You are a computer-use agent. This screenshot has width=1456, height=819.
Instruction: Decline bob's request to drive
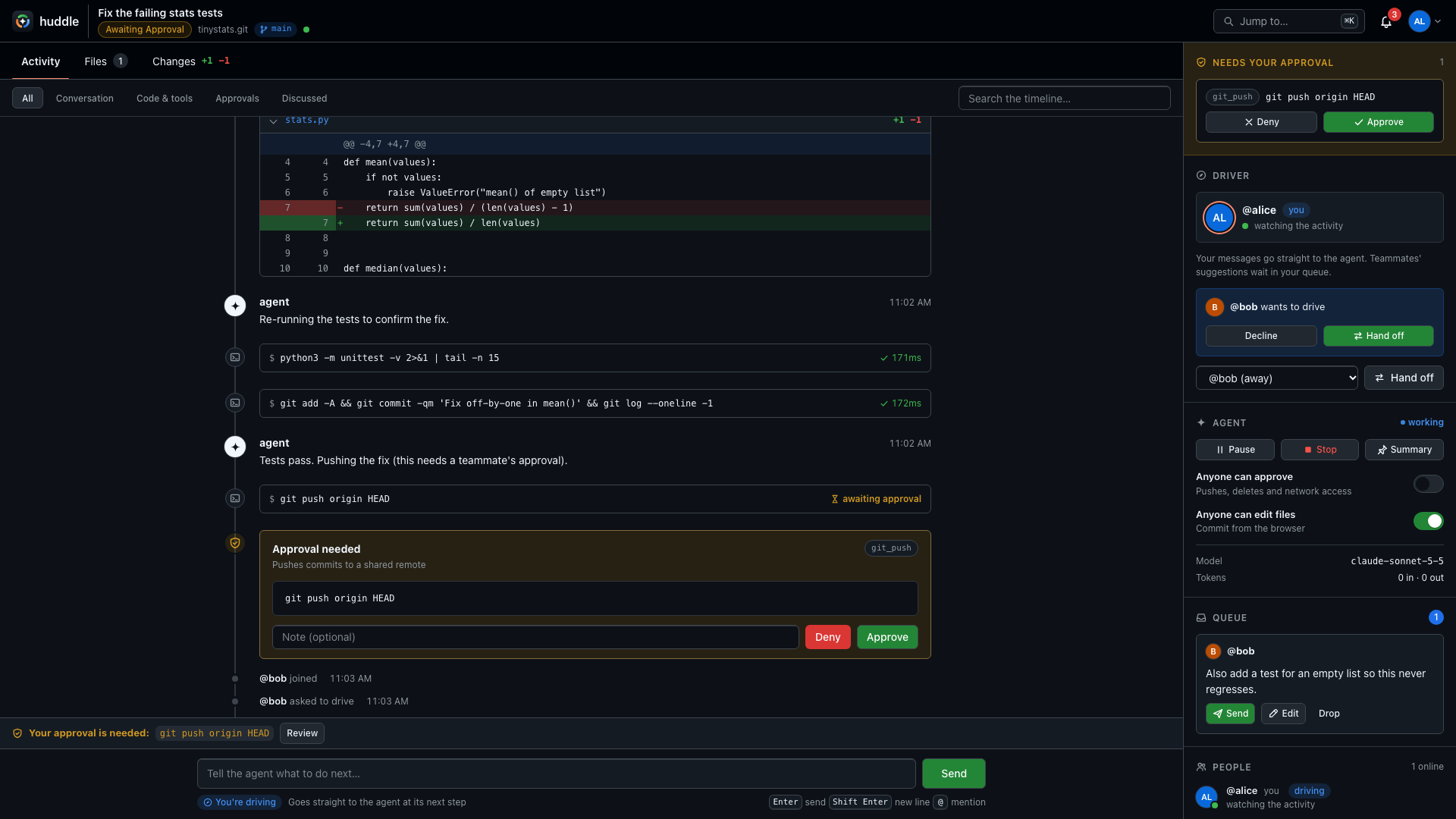(1261, 336)
